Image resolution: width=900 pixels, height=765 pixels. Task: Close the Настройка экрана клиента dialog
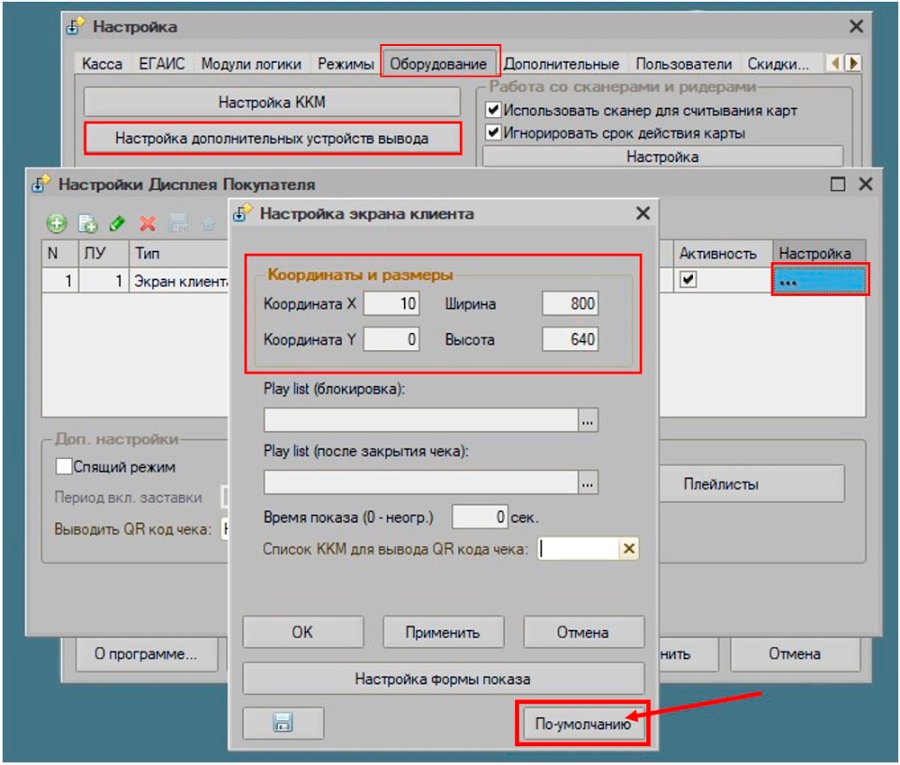[643, 213]
